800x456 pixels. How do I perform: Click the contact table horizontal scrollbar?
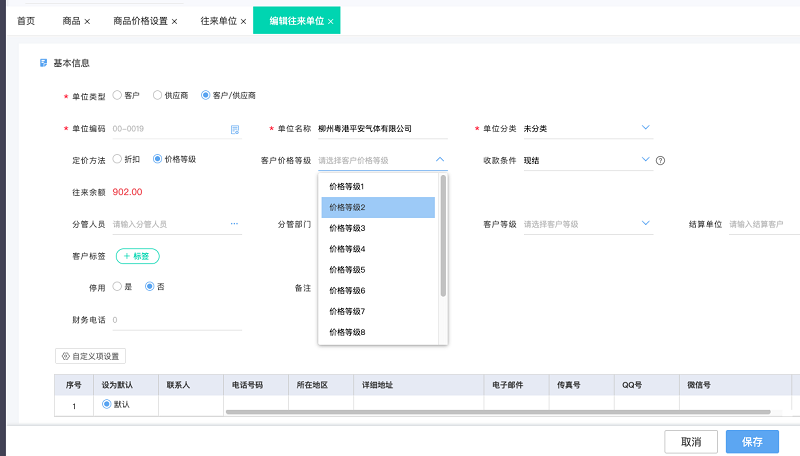(x=498, y=412)
